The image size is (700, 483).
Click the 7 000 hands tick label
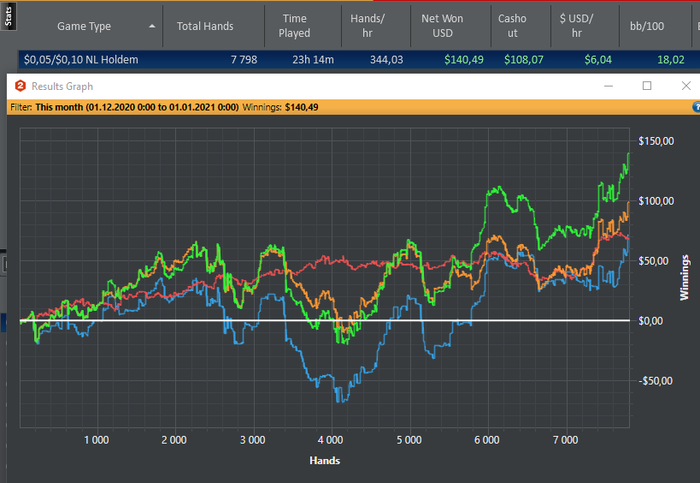[x=565, y=440]
